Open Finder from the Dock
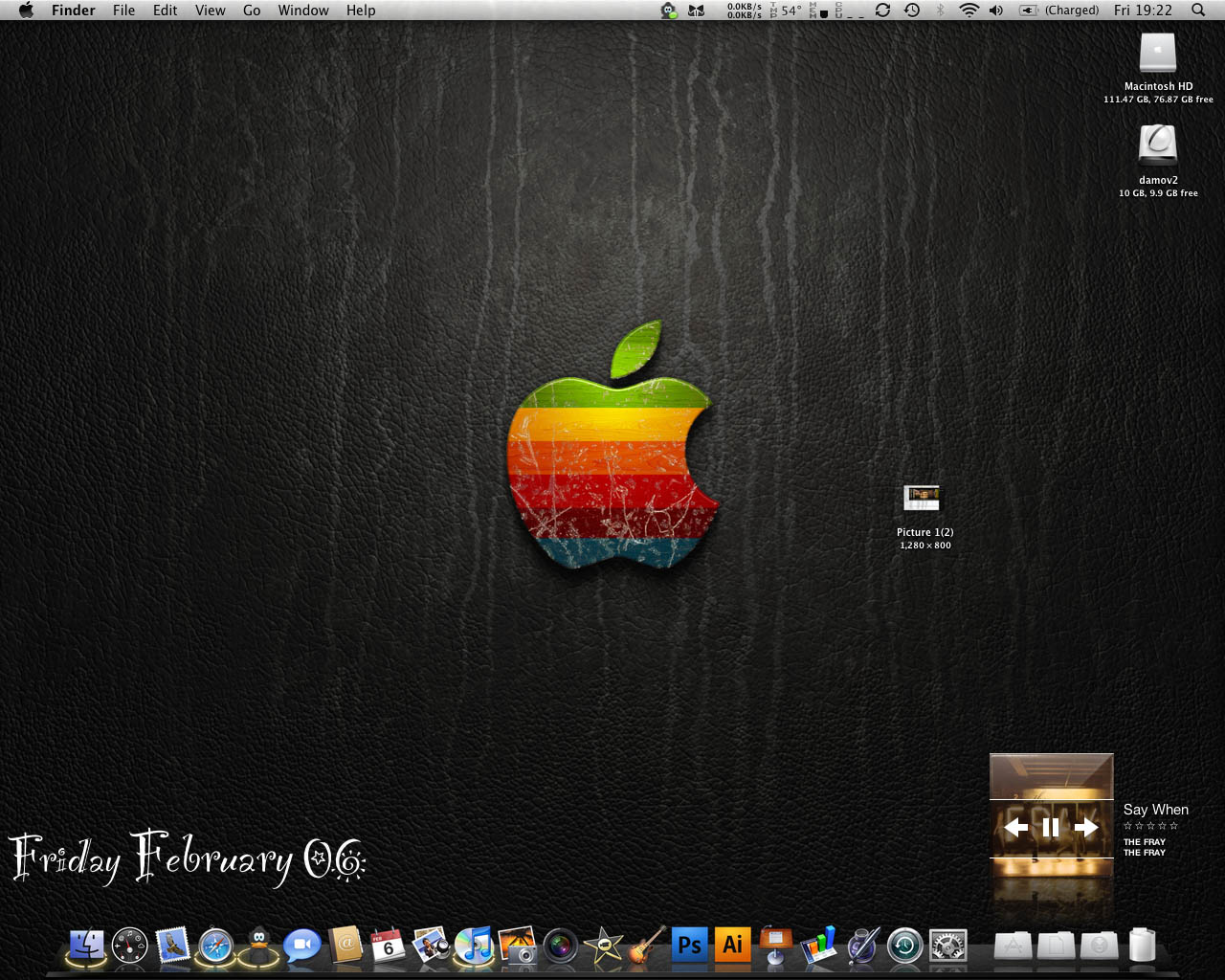This screenshot has height=980, width=1225. [86, 945]
